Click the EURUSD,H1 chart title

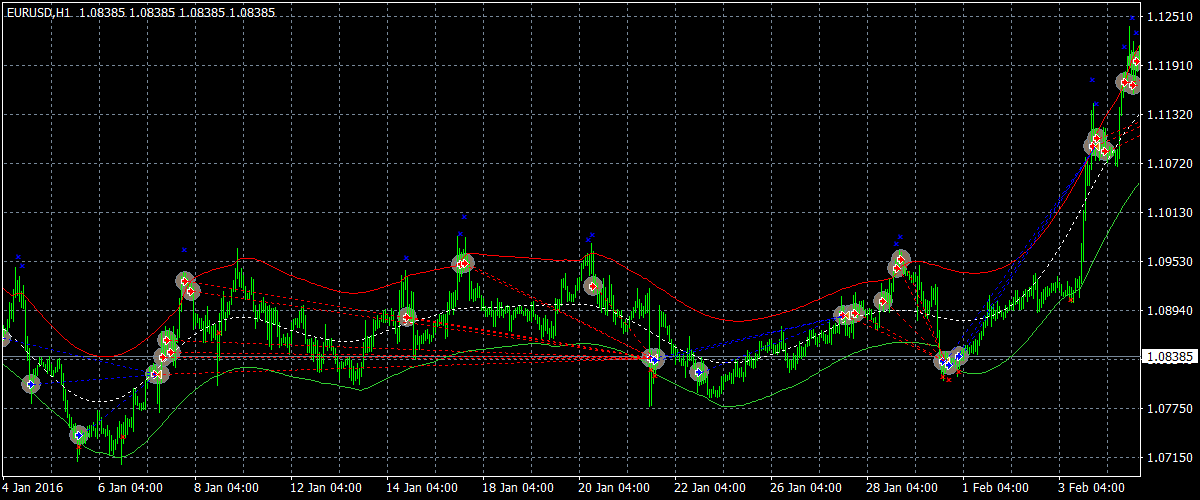(38, 13)
